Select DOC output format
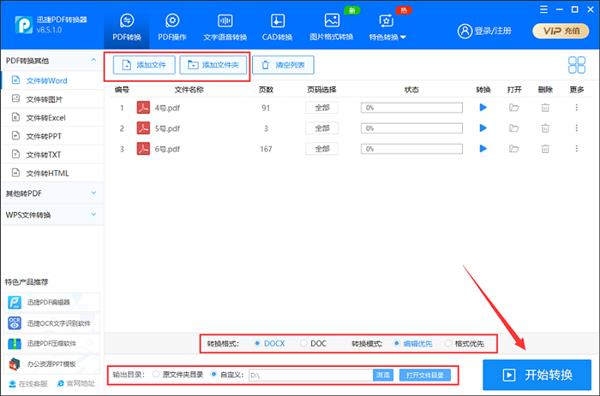The height and width of the screenshot is (396, 600). 313,344
